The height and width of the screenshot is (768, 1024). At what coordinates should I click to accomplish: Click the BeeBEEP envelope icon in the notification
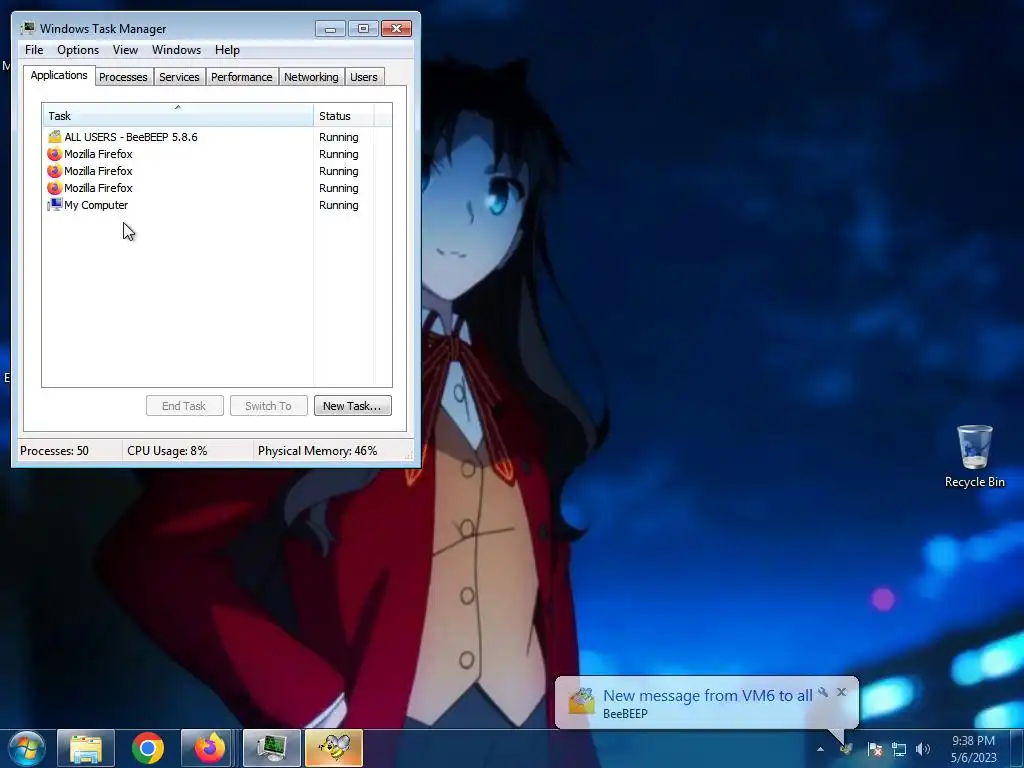(581, 702)
